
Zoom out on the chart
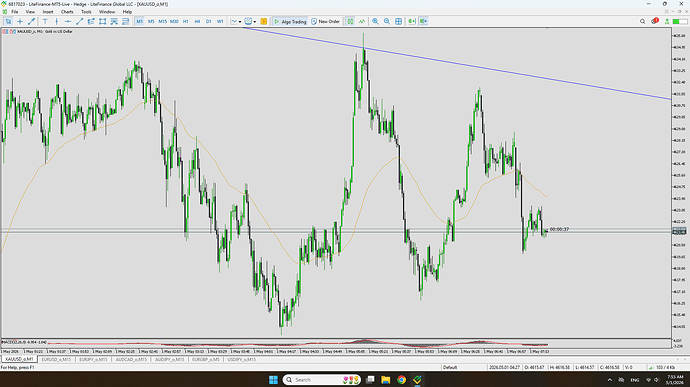tap(387, 21)
